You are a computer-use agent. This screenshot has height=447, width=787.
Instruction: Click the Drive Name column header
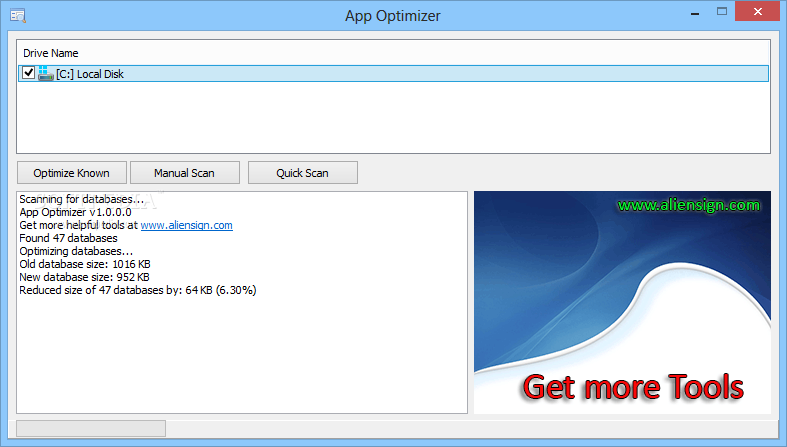coord(51,53)
